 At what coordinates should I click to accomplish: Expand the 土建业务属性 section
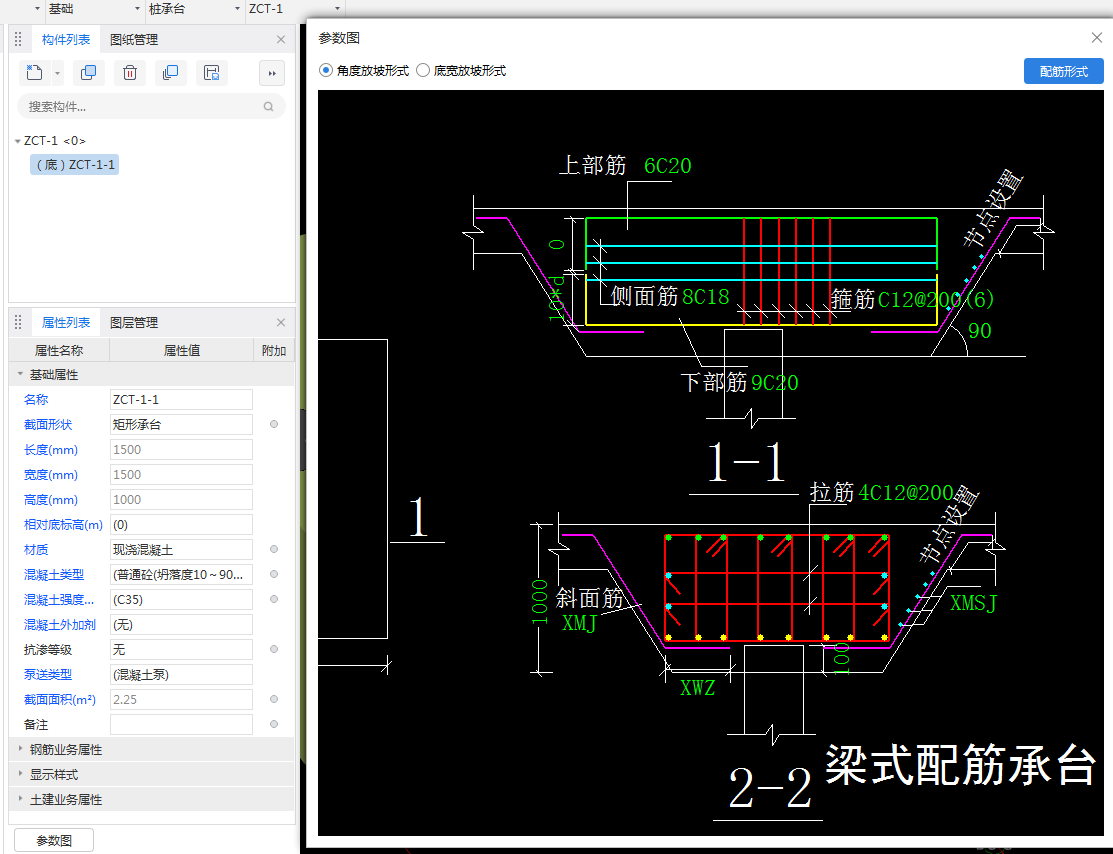20,799
